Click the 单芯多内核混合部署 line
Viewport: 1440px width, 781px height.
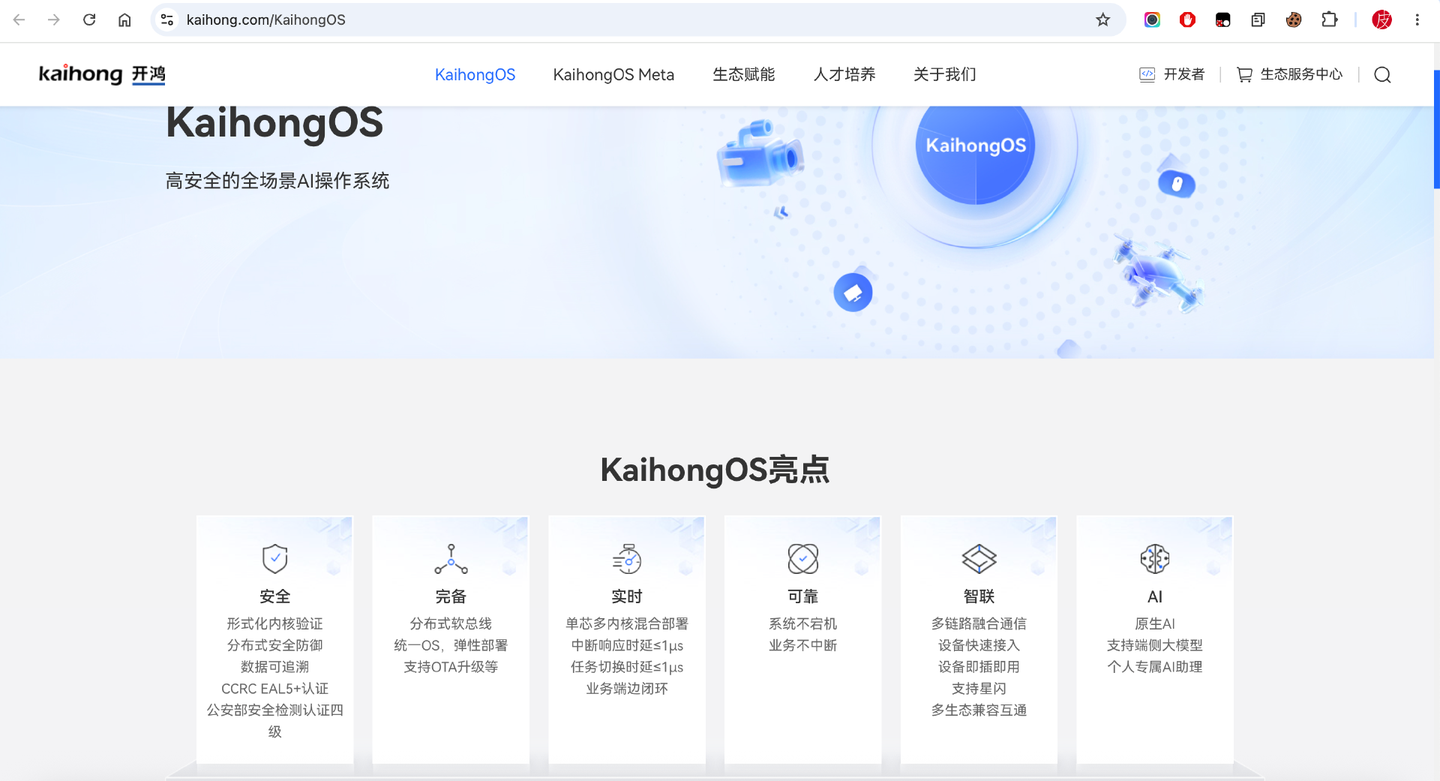point(627,624)
